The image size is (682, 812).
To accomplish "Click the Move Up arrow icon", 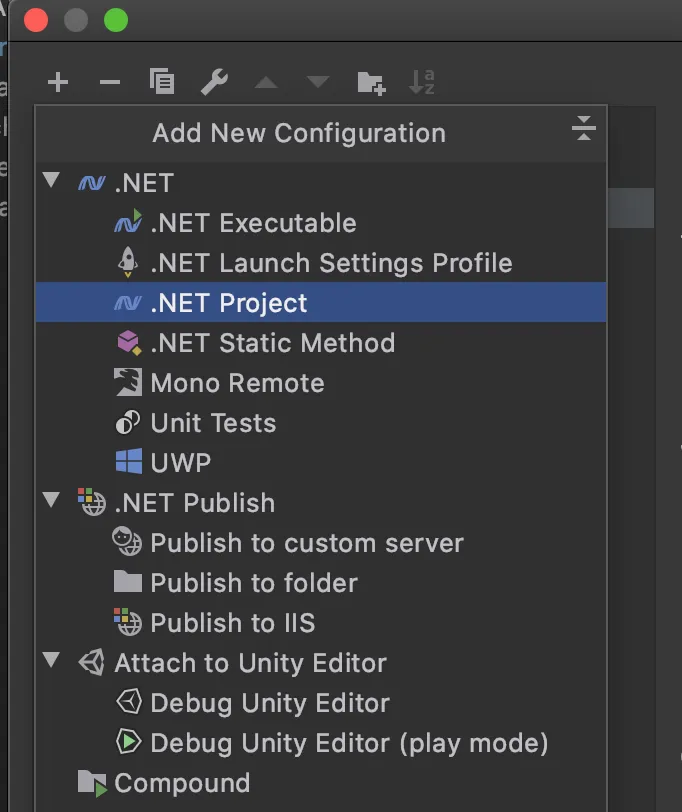I will [x=266, y=82].
